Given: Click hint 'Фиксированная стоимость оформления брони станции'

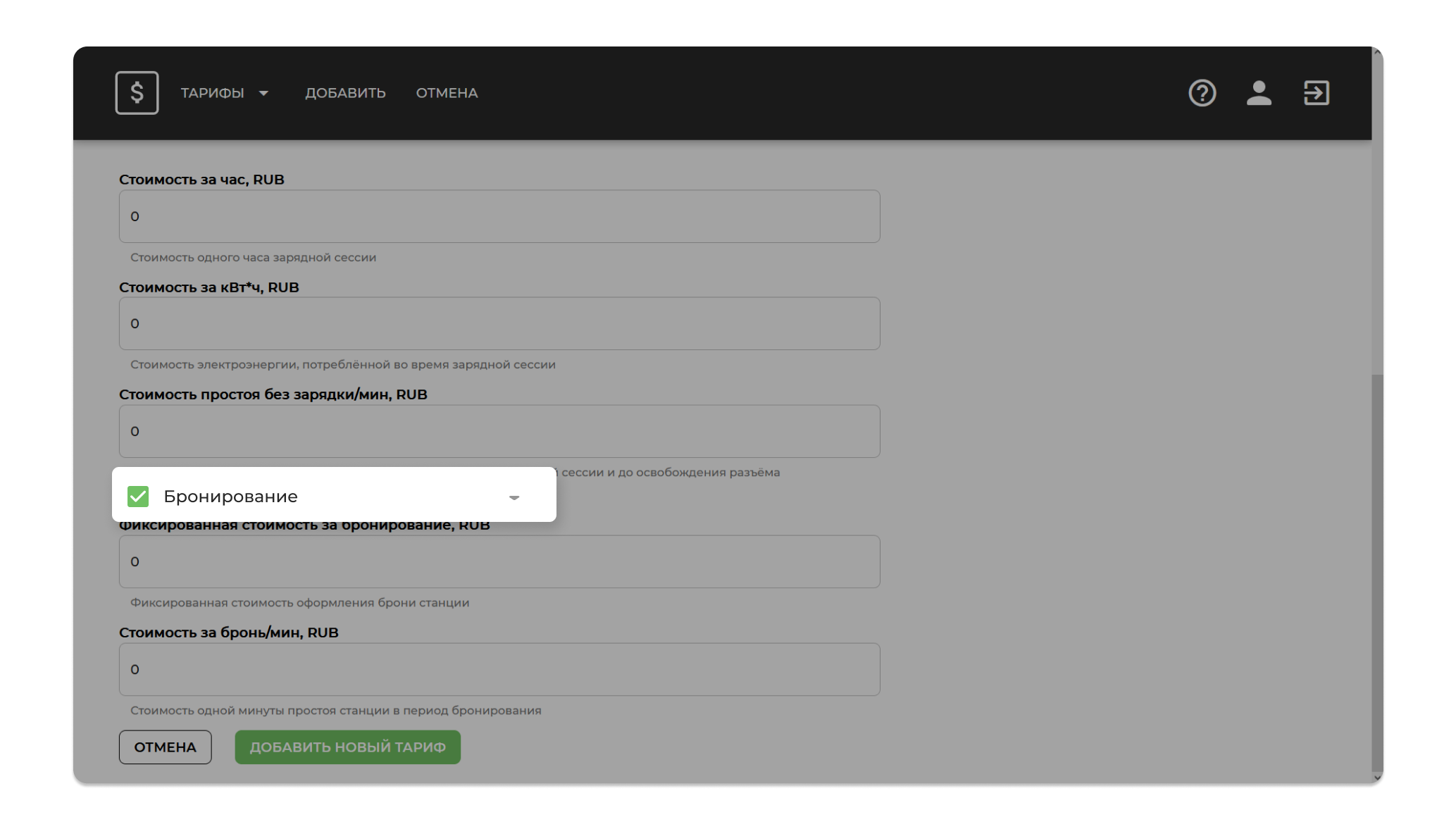Looking at the screenshot, I should pos(299,602).
